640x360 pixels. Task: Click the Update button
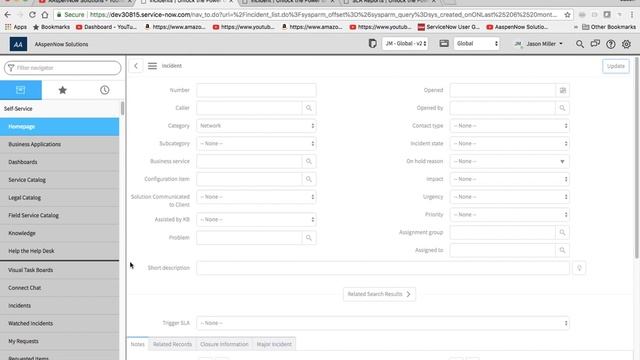[616, 66]
